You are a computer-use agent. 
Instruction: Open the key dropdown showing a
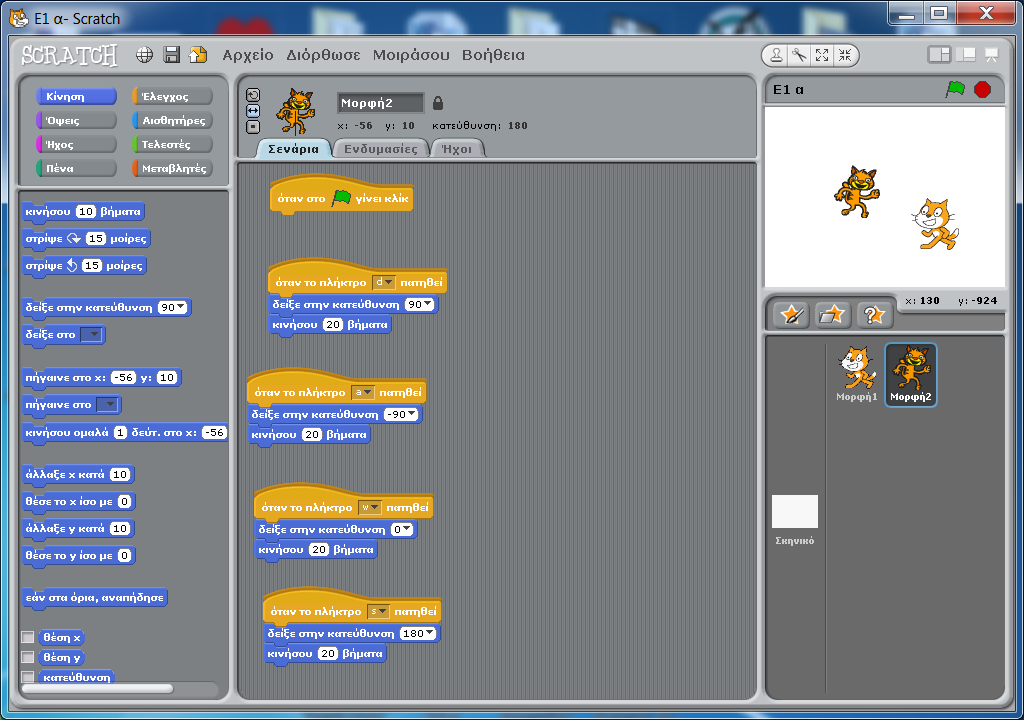(x=362, y=392)
